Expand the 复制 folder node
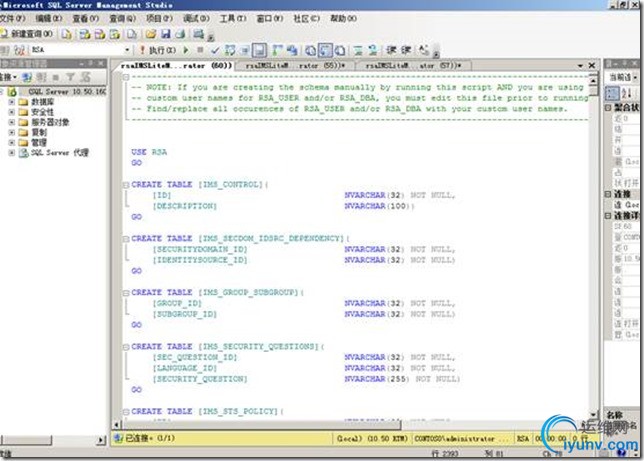The height and width of the screenshot is (461, 644). click(12, 132)
